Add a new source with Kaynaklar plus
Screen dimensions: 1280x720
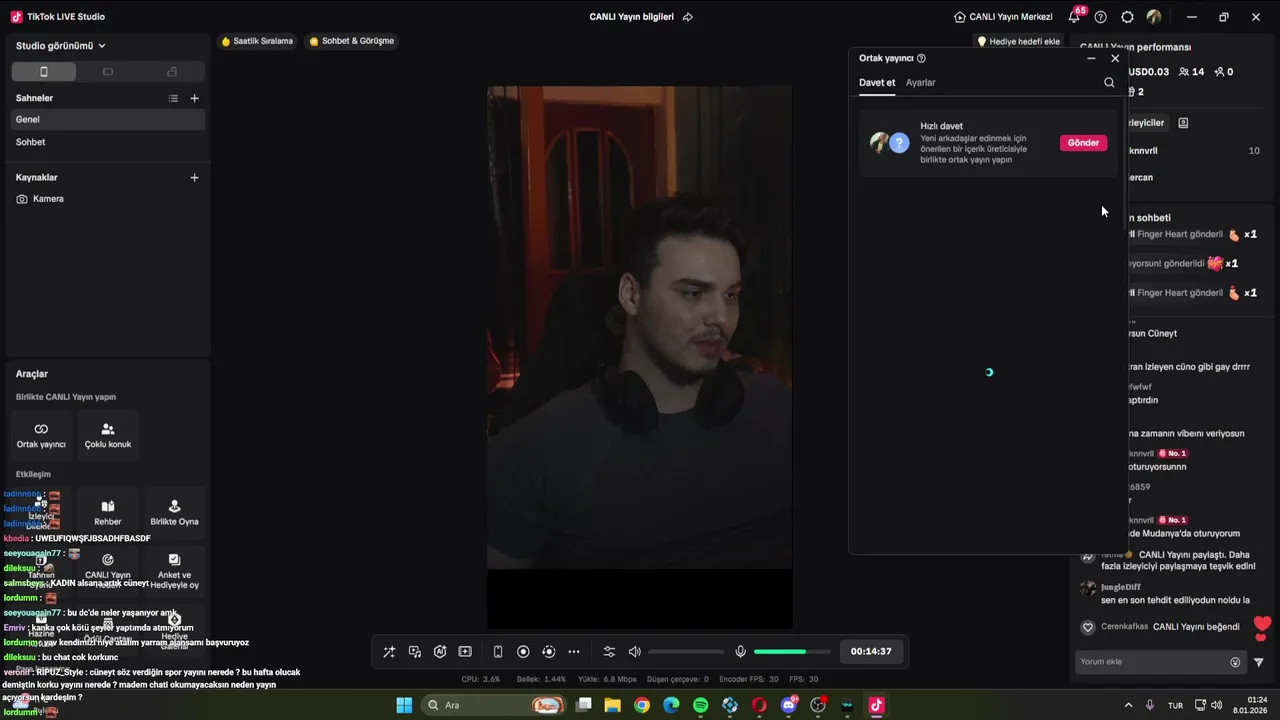tap(195, 177)
